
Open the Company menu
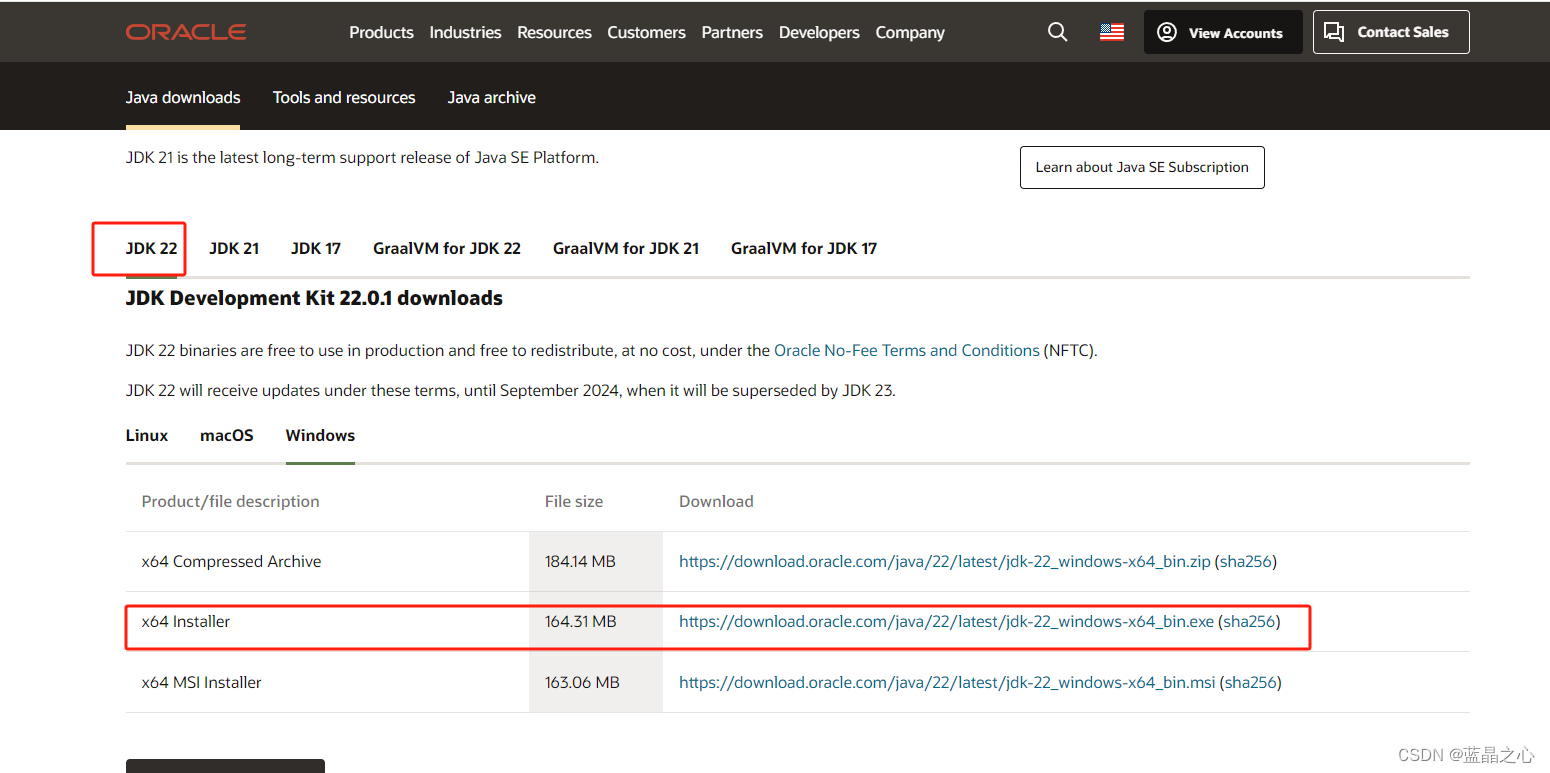[910, 32]
